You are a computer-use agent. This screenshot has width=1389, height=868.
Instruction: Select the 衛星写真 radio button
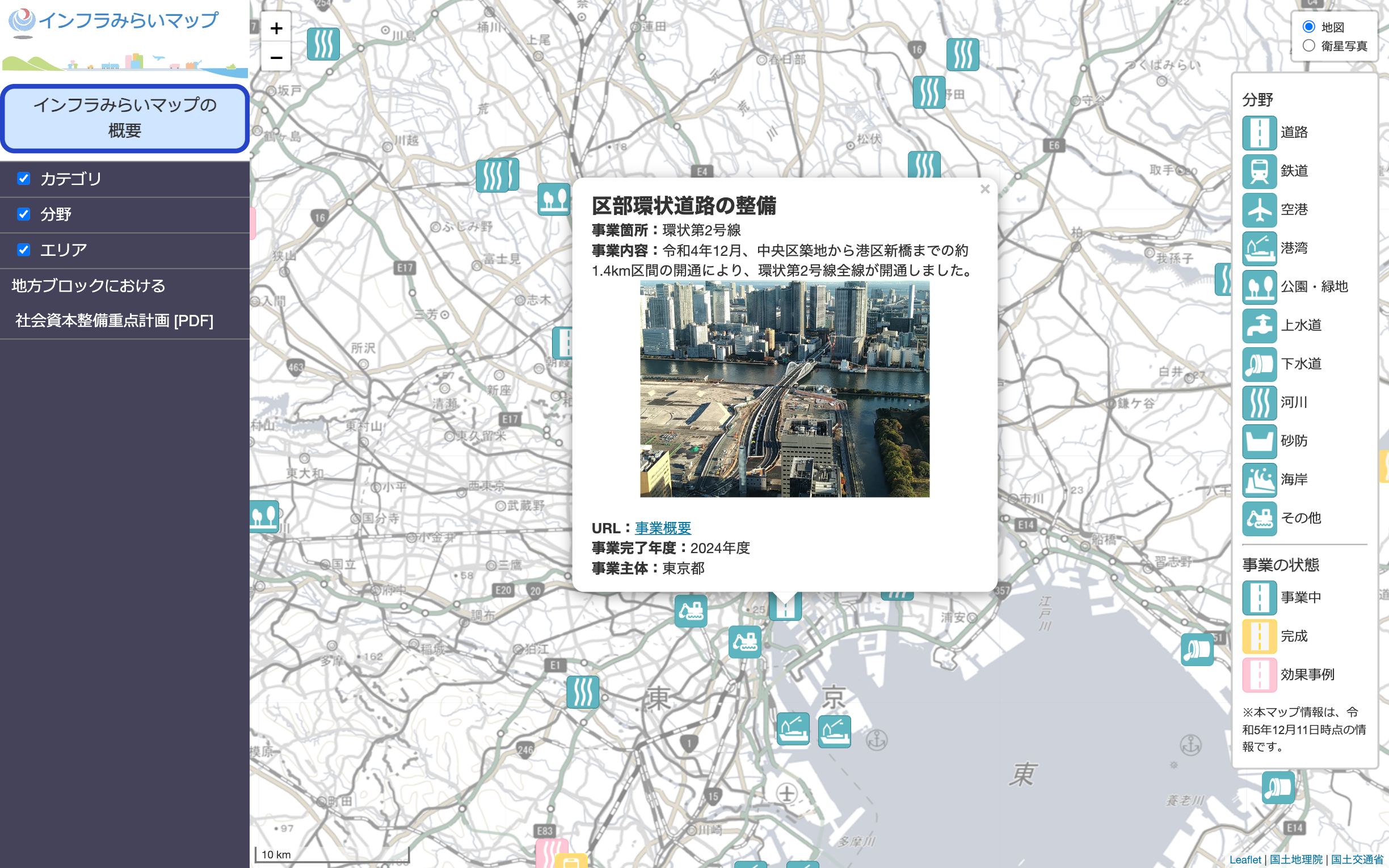click(x=1308, y=46)
